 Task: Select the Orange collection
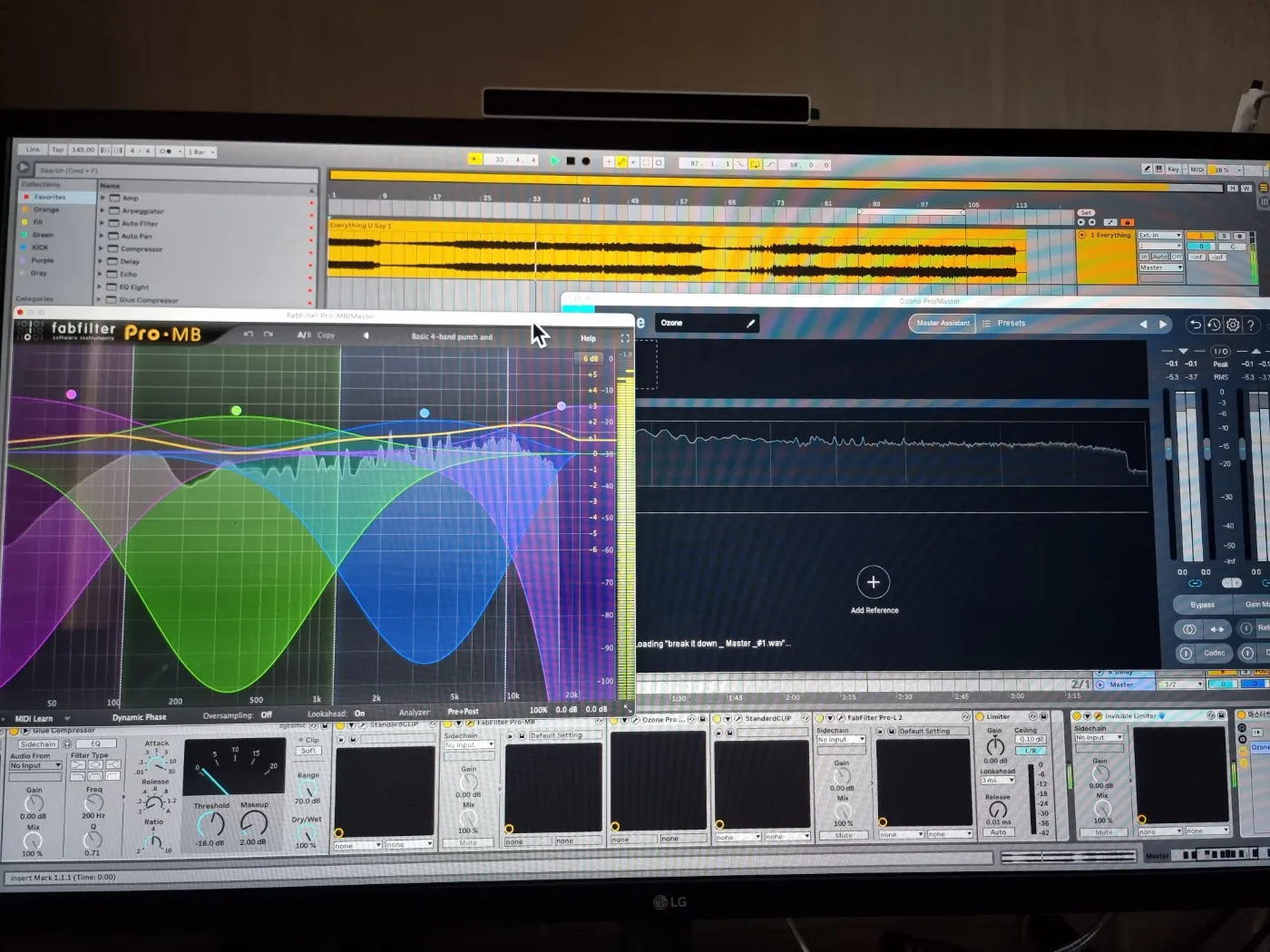[46, 209]
